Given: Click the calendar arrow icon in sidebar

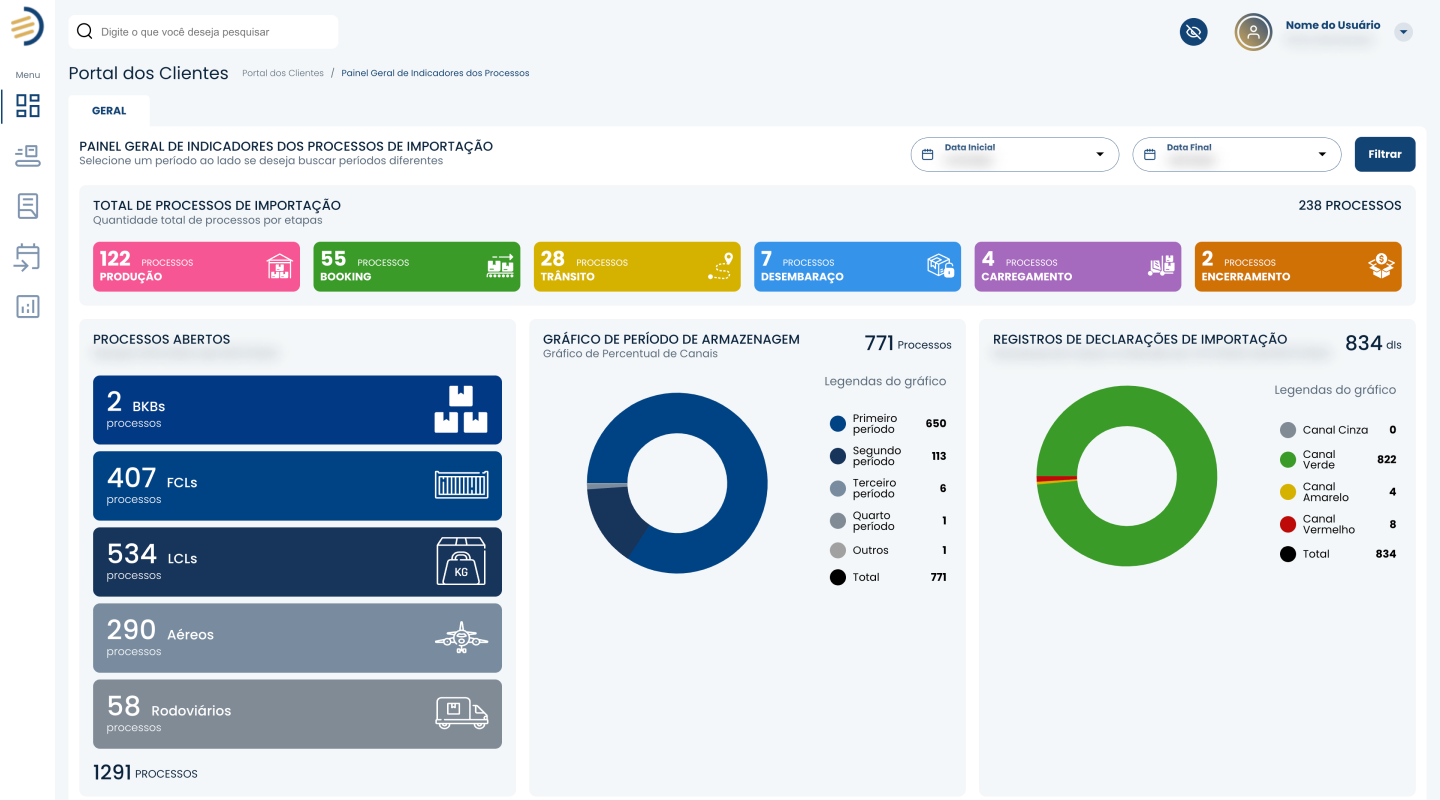Looking at the screenshot, I should [28, 257].
